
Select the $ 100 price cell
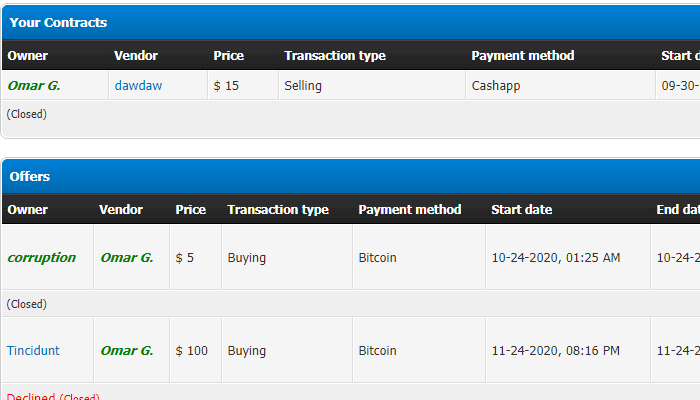[192, 351]
